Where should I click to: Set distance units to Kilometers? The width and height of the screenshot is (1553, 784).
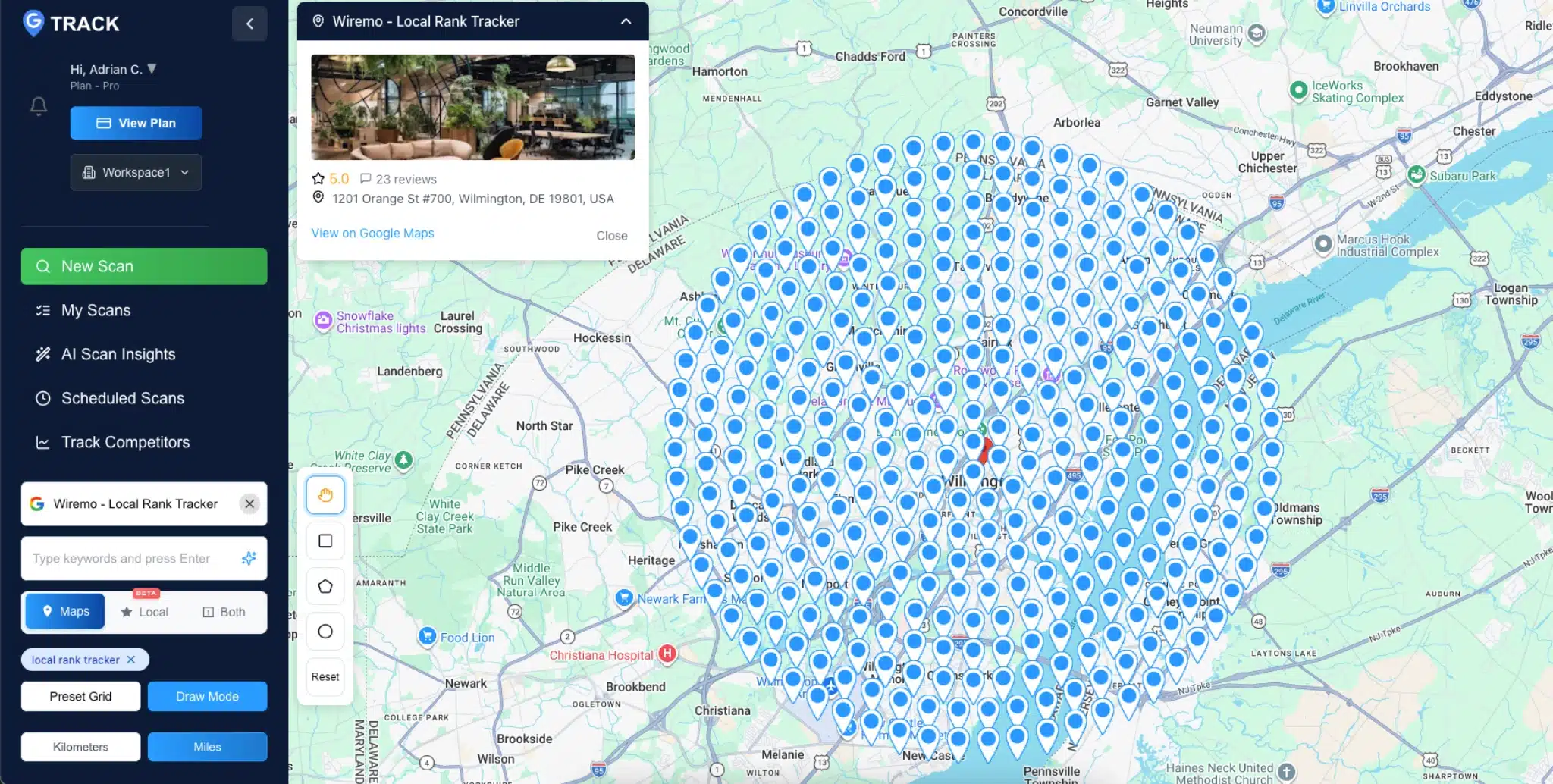pos(80,747)
